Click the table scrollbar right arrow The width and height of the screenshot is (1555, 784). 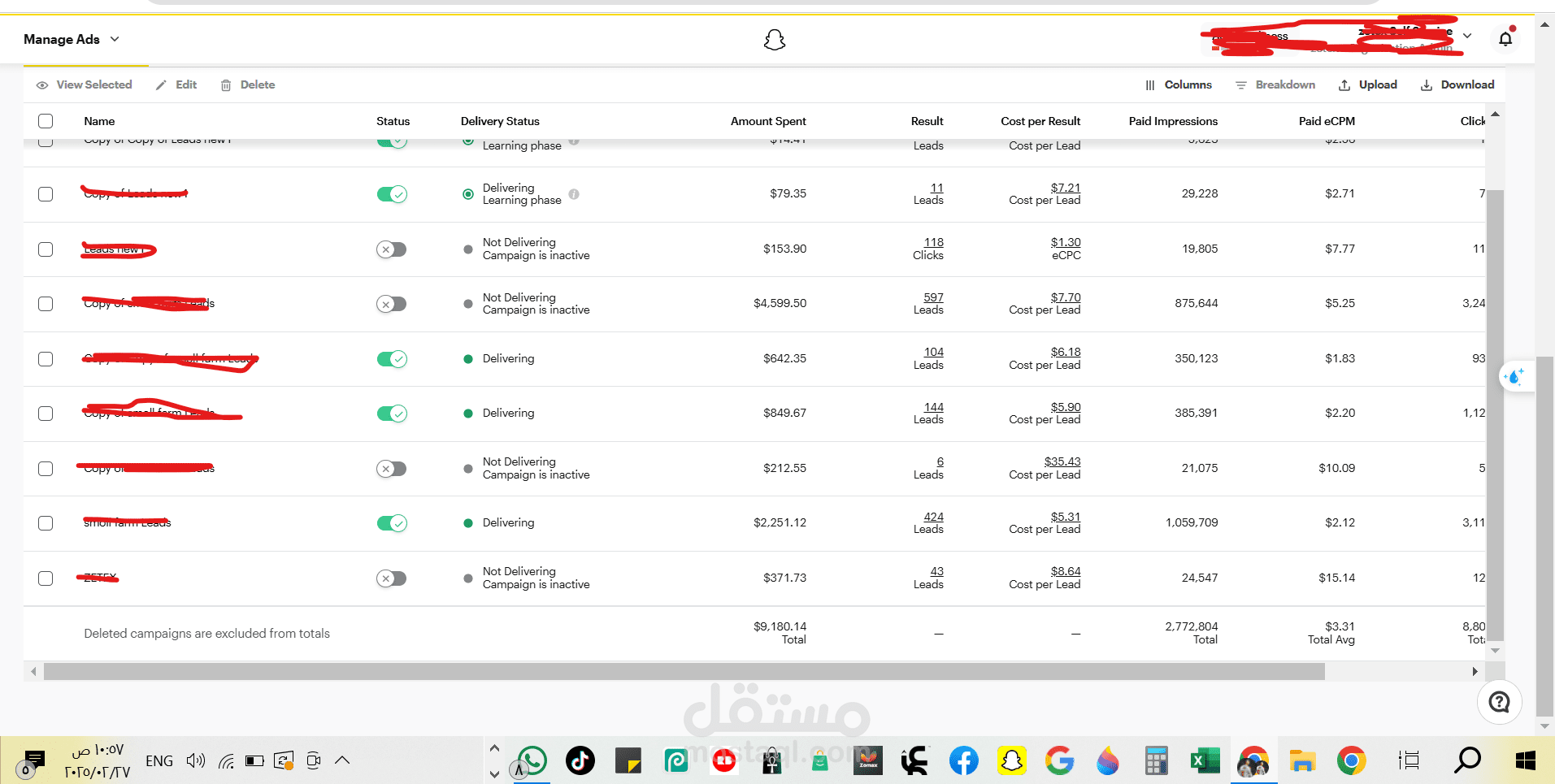click(1475, 671)
